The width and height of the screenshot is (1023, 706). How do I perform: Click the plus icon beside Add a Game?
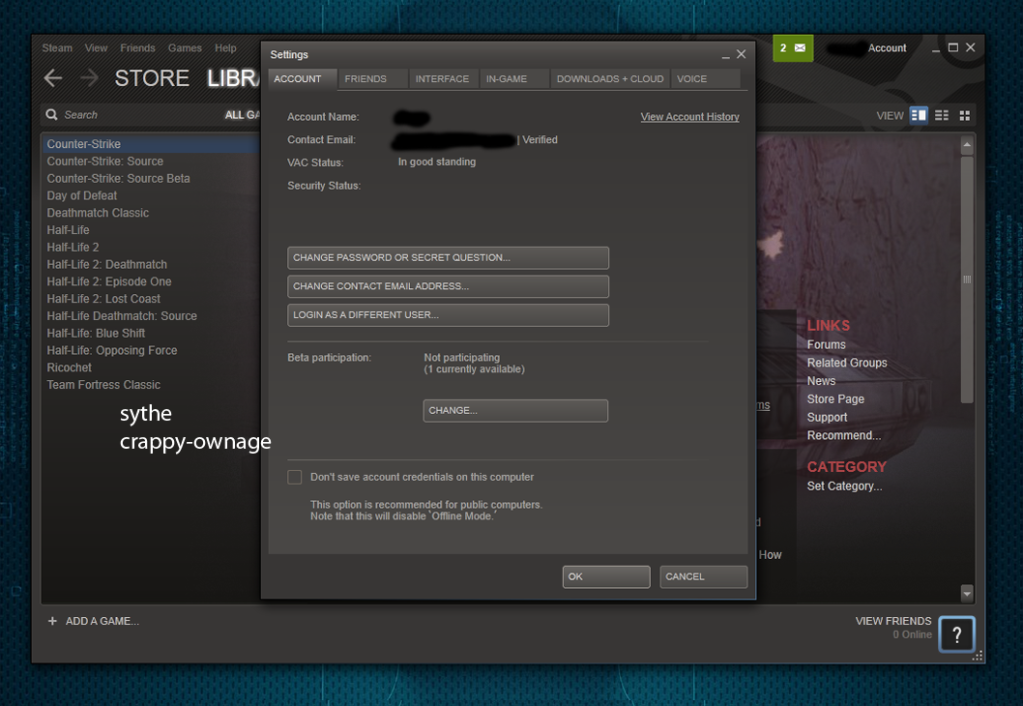(x=52, y=621)
